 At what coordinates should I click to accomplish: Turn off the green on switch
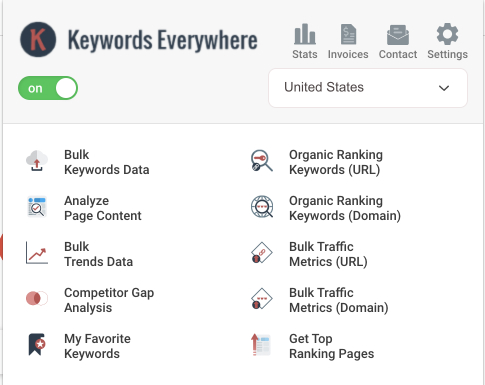pyautogui.click(x=48, y=88)
